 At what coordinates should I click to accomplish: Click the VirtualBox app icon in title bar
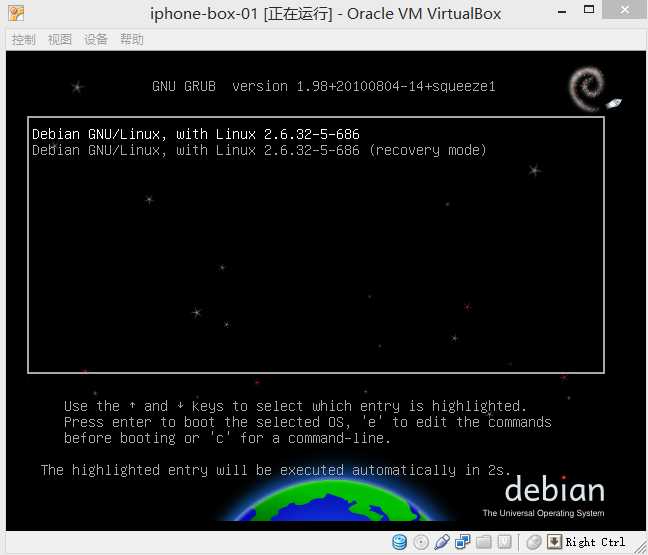pos(16,13)
